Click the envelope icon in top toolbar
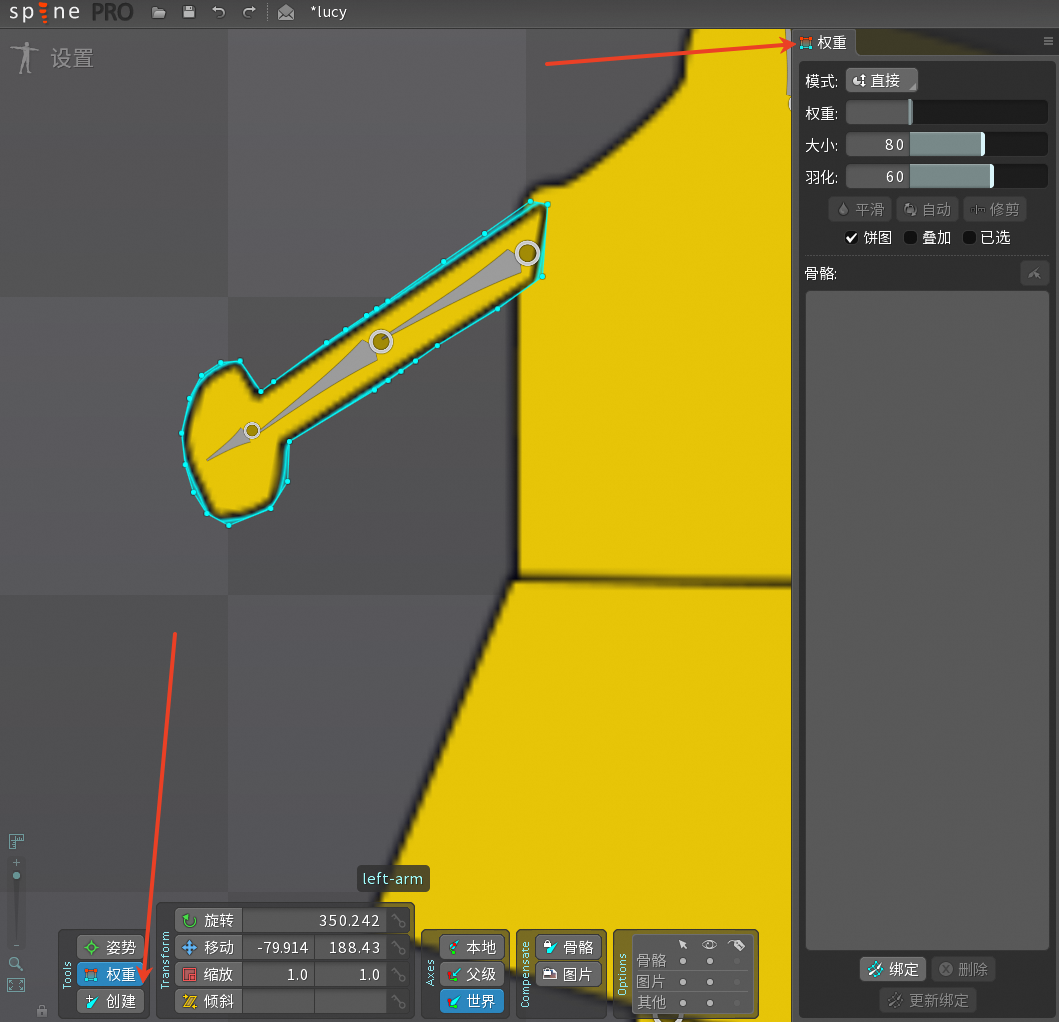Image resolution: width=1059 pixels, height=1022 pixels. coord(286,12)
